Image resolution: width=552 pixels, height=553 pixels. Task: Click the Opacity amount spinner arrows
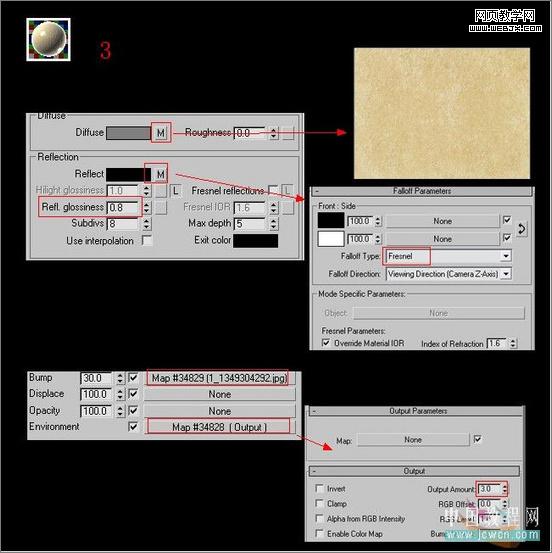[x=120, y=411]
